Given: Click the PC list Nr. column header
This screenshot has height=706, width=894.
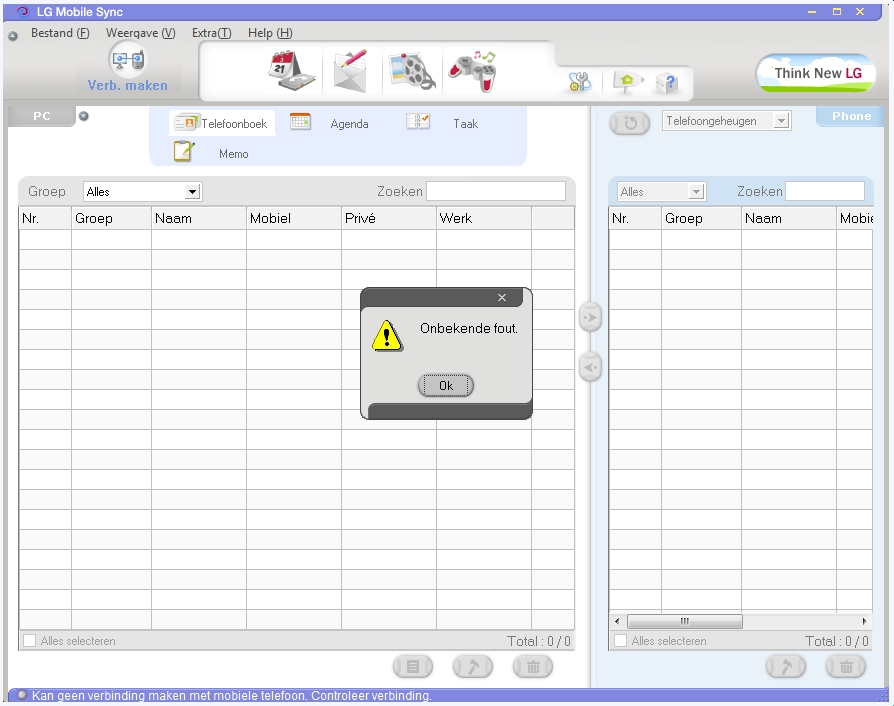Looking at the screenshot, I should (x=45, y=218).
